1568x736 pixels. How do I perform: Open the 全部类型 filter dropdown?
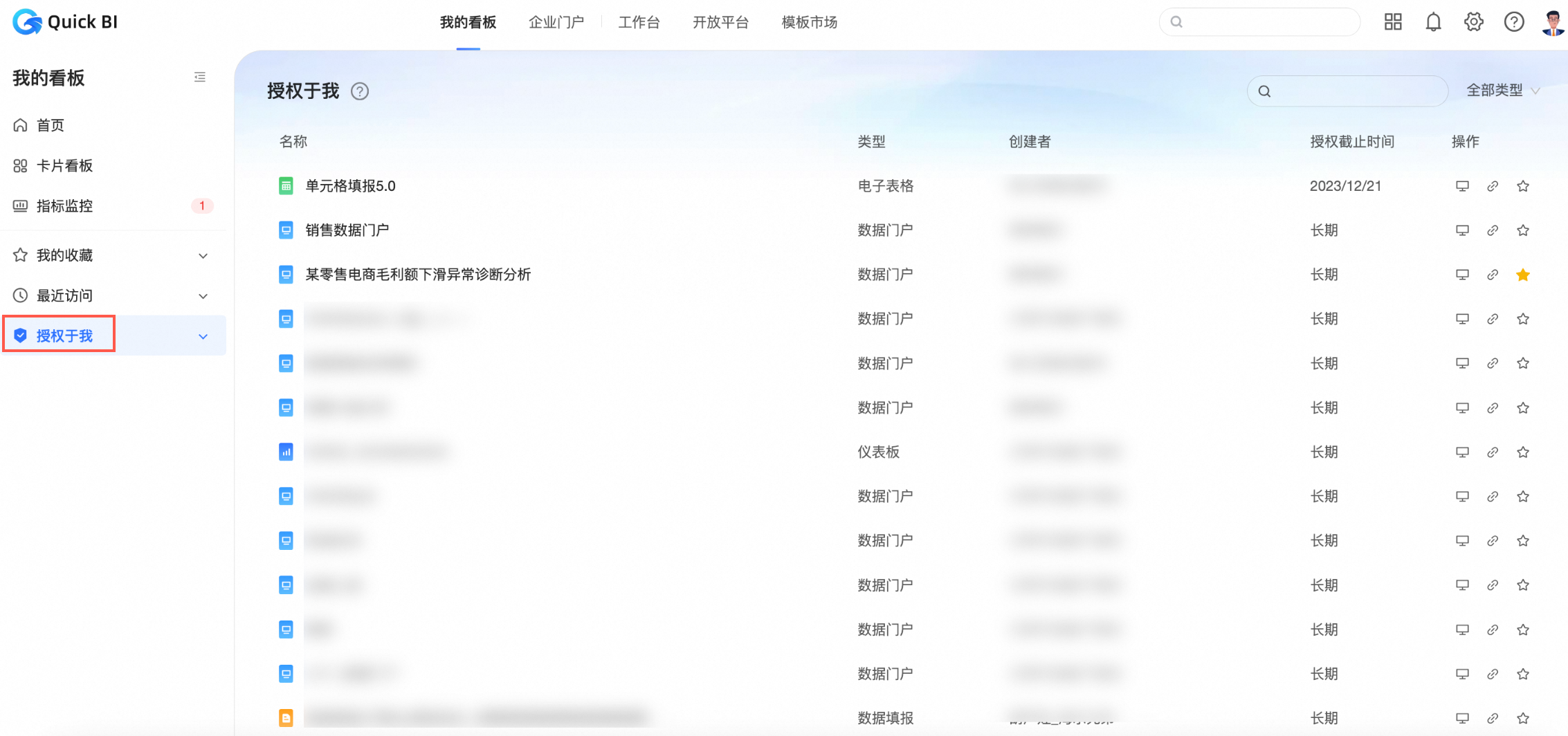coord(1503,91)
